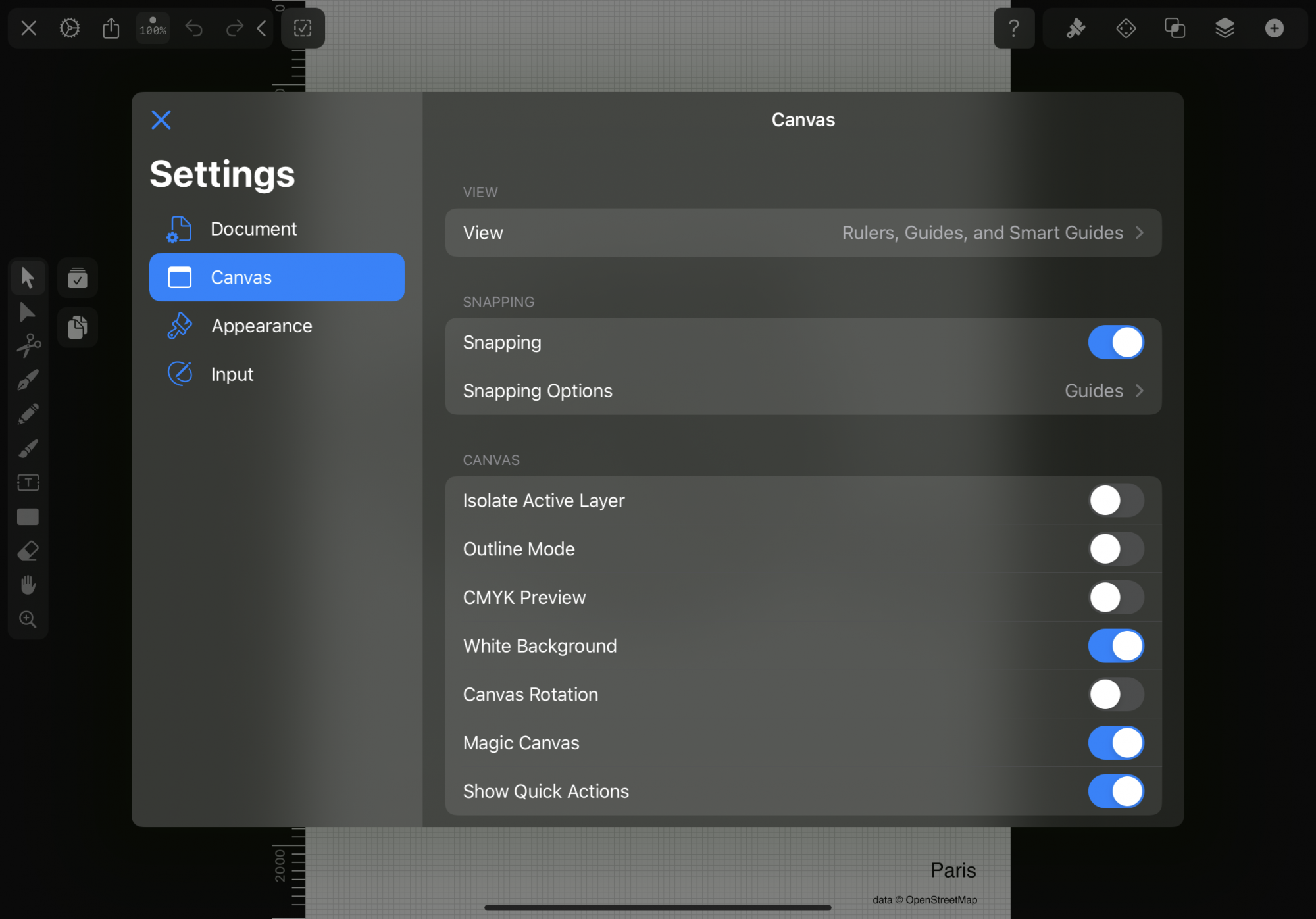Collapse toolbar with left chevron arrow
This screenshot has height=919, width=1316.
262,28
